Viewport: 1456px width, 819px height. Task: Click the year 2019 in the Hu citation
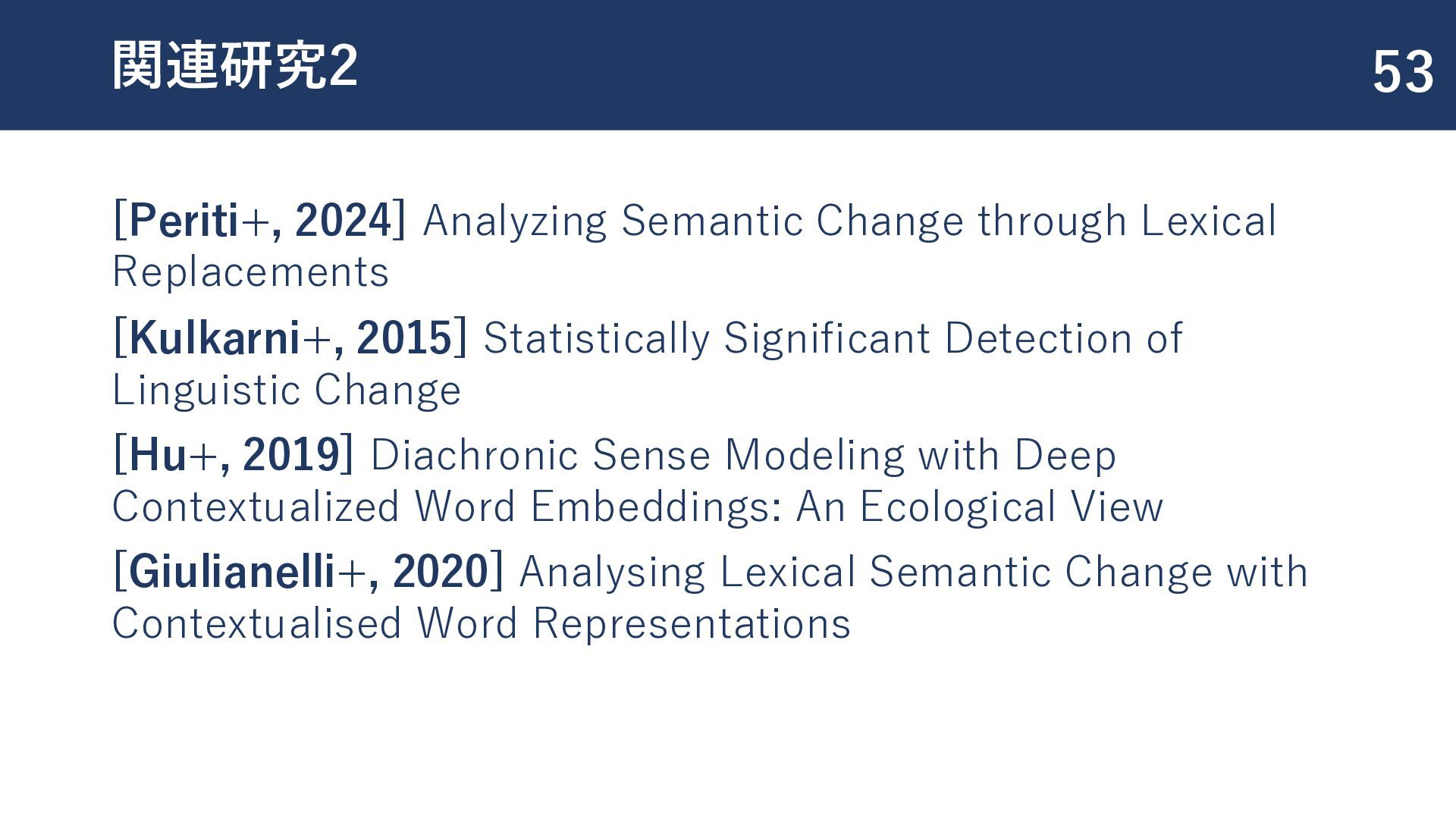coord(291,455)
